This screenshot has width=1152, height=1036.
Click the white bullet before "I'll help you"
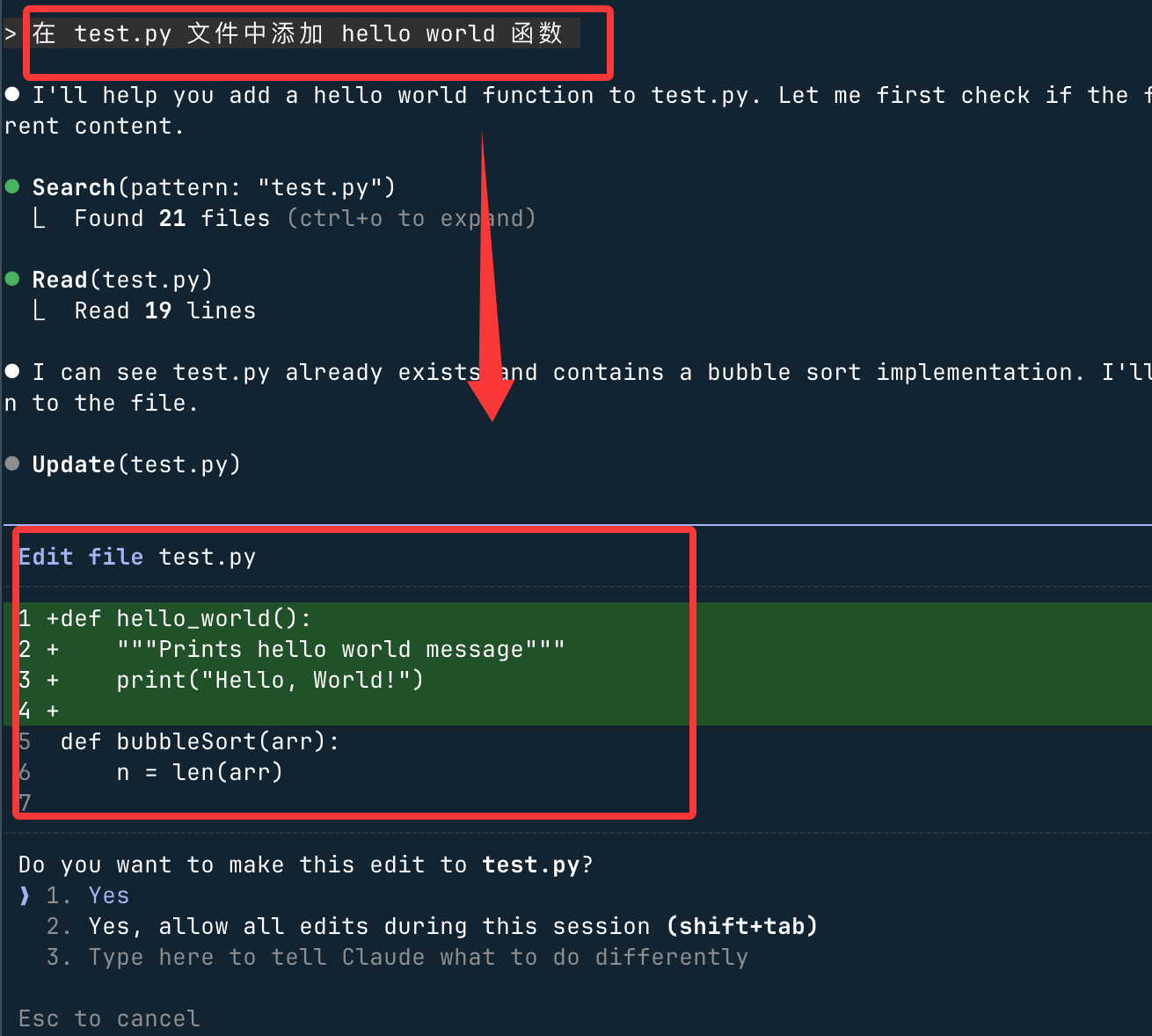coord(12,94)
